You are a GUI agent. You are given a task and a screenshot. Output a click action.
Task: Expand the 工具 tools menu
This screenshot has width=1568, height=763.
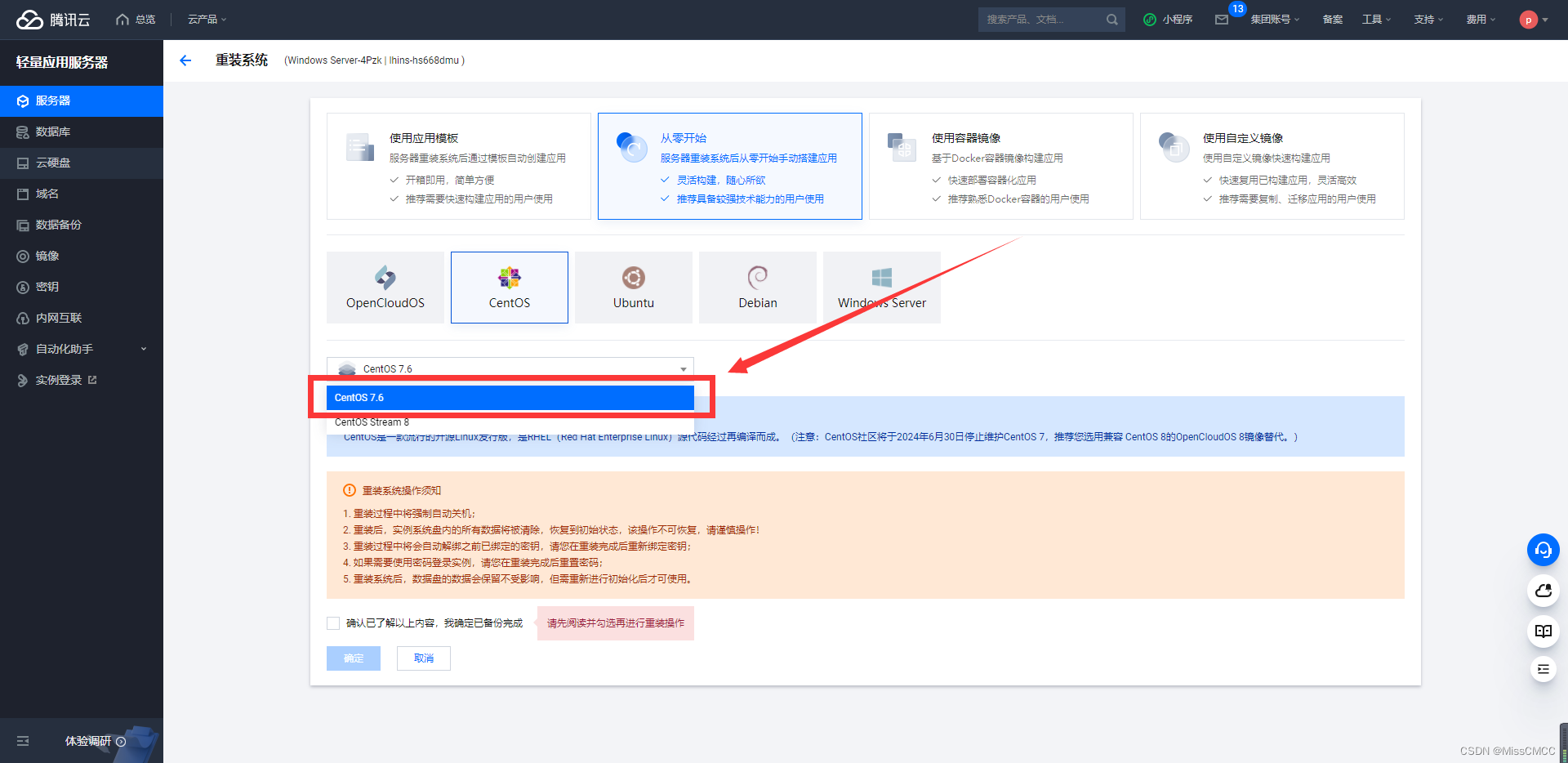point(1377,20)
